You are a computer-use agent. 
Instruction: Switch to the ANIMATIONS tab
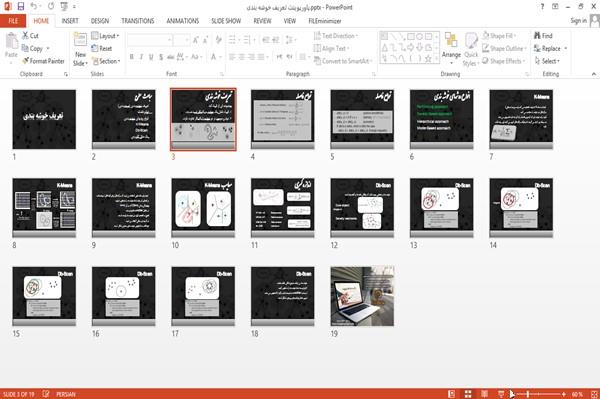[x=183, y=21]
